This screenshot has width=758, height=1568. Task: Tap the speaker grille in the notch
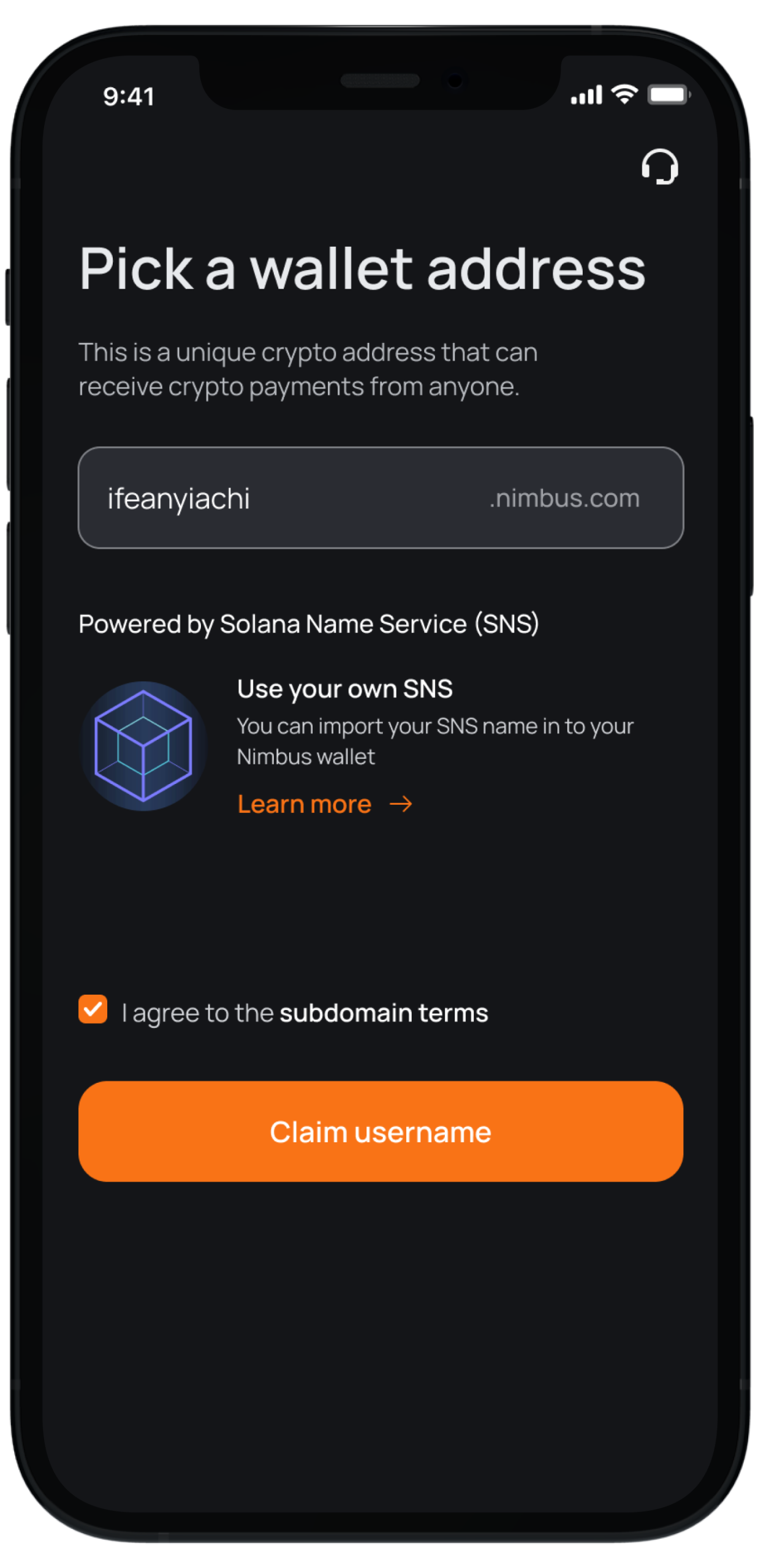380,81
